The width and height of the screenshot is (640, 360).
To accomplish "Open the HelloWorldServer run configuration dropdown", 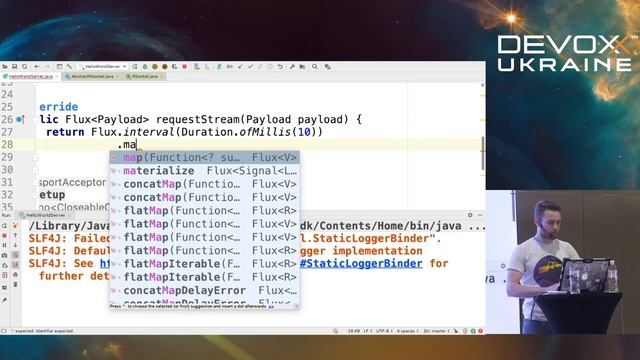I will click(102, 67).
